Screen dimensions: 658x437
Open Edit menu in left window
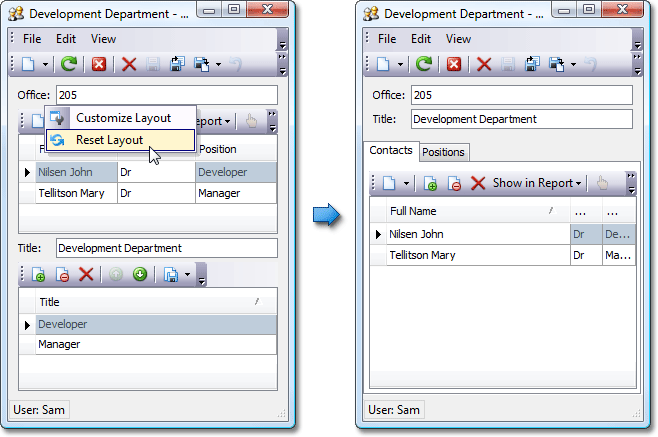point(66,39)
